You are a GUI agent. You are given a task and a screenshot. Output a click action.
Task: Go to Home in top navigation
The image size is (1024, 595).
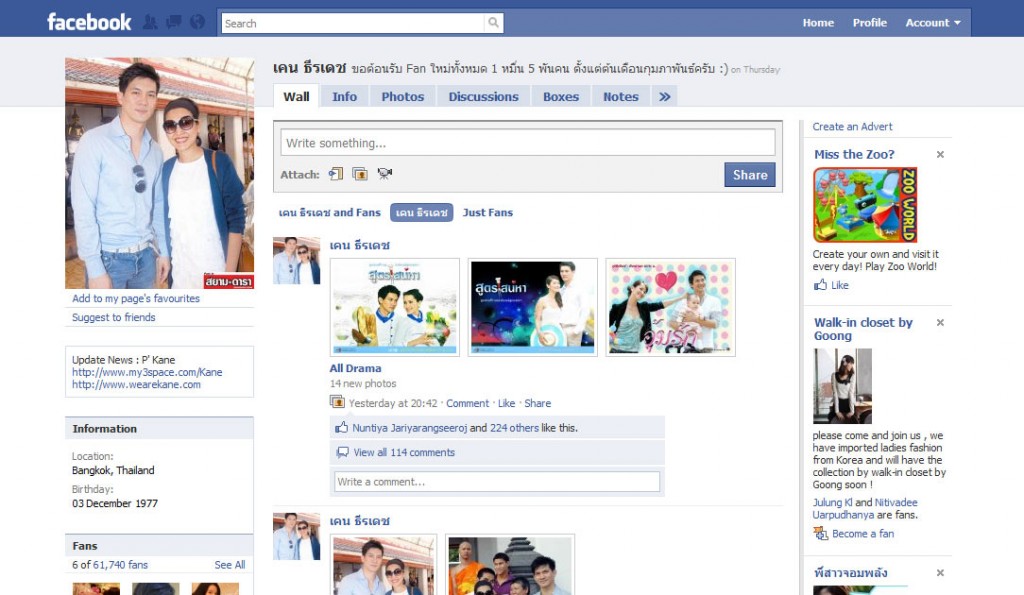click(818, 23)
